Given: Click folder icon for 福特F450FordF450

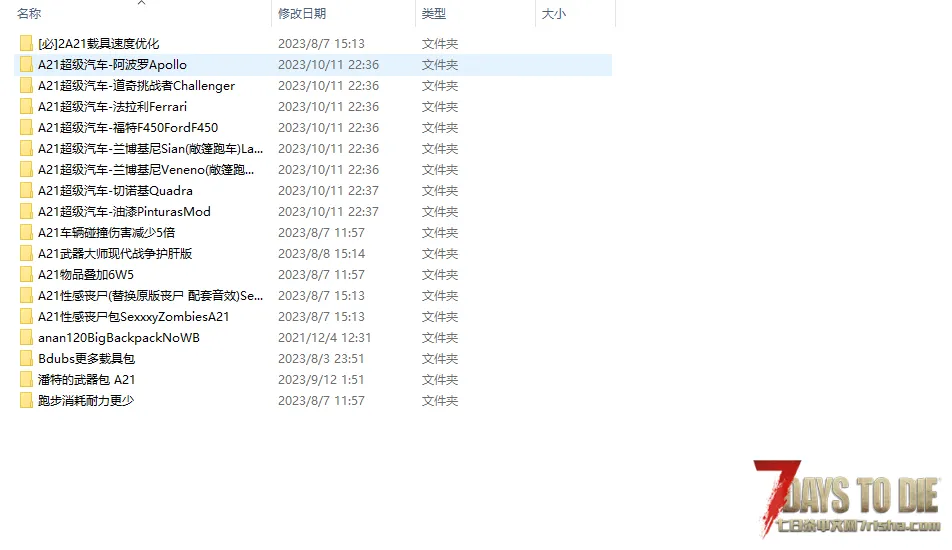Looking at the screenshot, I should pyautogui.click(x=26, y=128).
